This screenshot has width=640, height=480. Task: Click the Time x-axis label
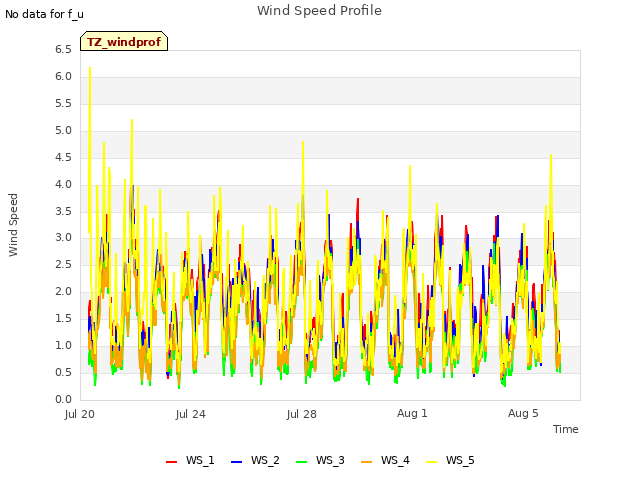(x=566, y=429)
